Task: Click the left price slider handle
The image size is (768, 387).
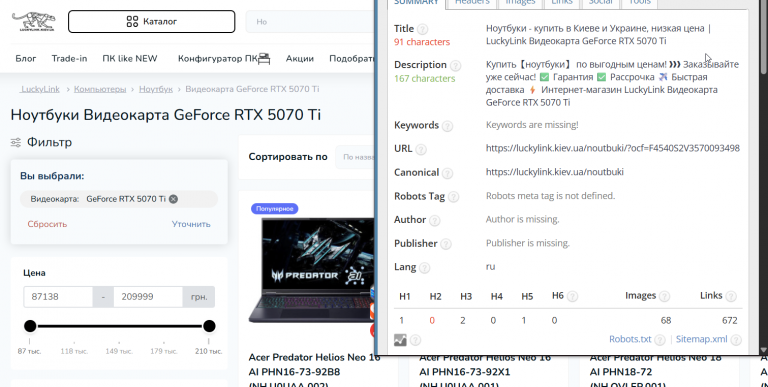Action: 30,326
